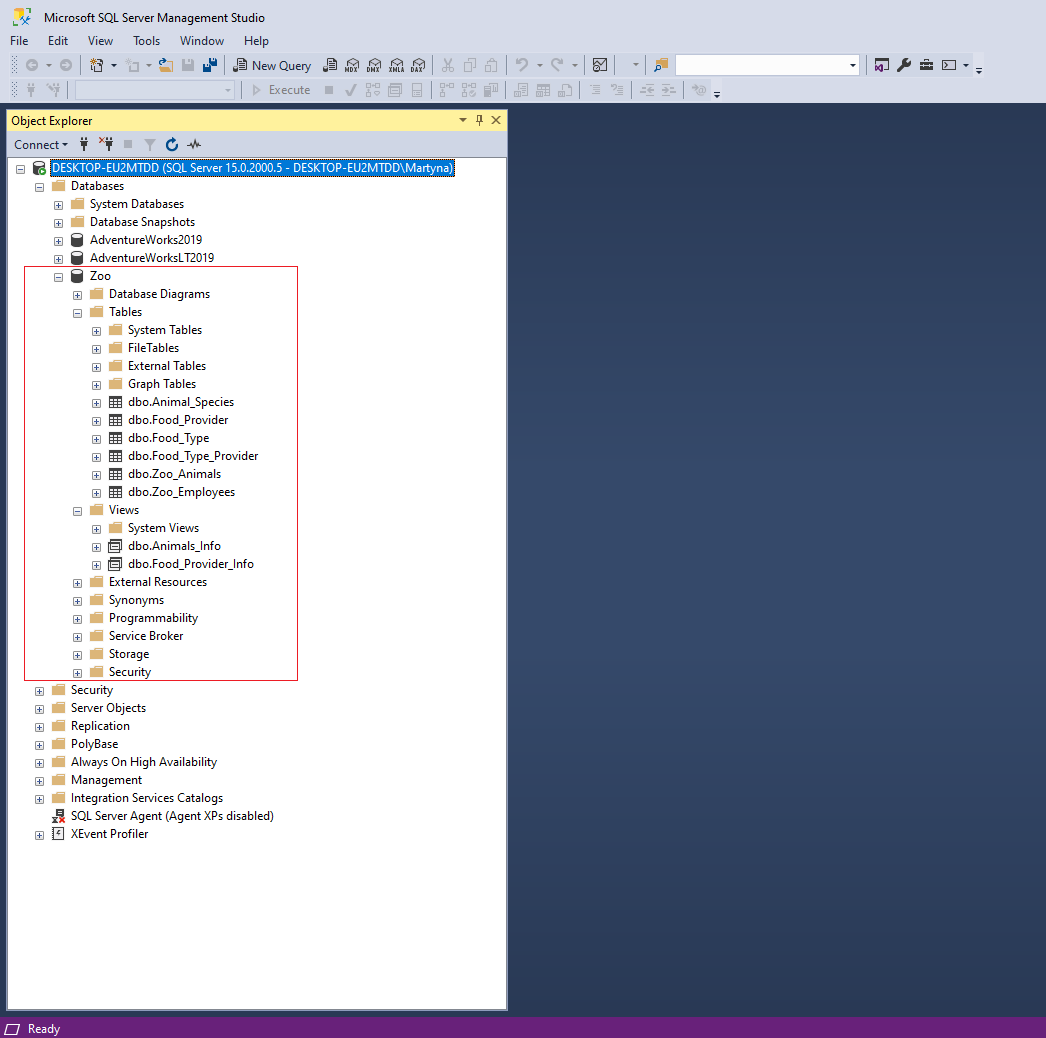
Task: Expand the Management folder
Action: [39, 781]
